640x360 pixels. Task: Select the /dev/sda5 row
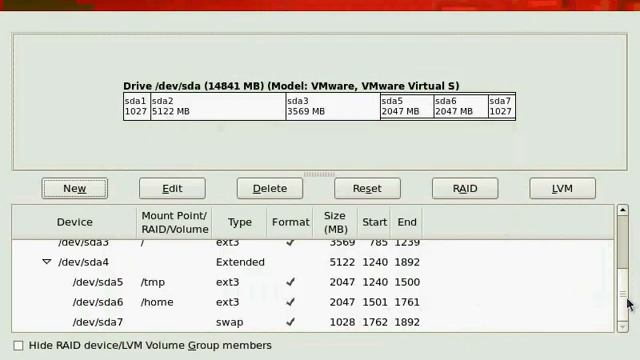point(313,282)
